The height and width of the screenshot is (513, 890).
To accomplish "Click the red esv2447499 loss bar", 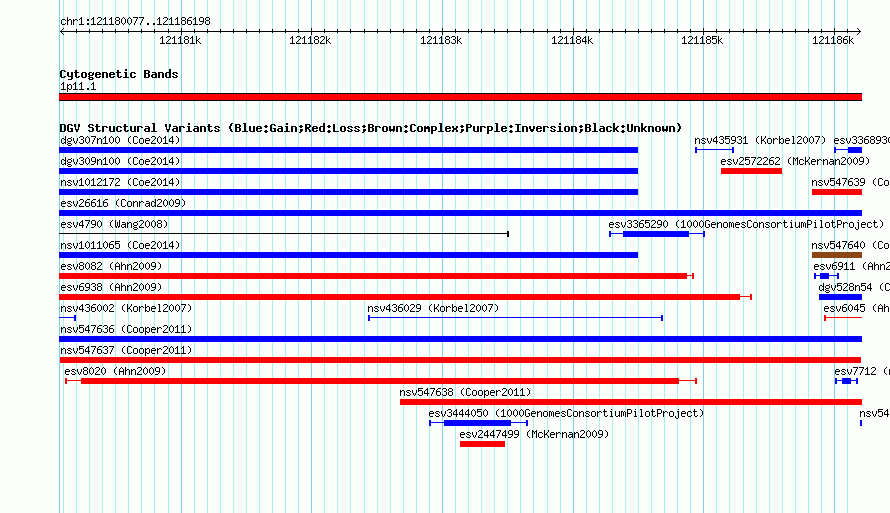I will [482, 444].
